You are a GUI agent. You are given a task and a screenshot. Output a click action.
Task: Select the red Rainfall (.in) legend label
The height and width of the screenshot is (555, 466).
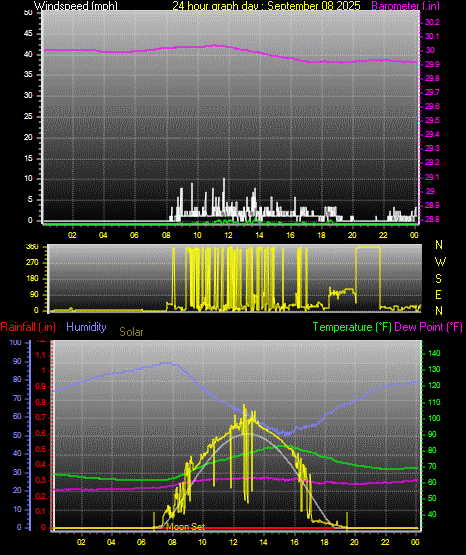[28, 327]
